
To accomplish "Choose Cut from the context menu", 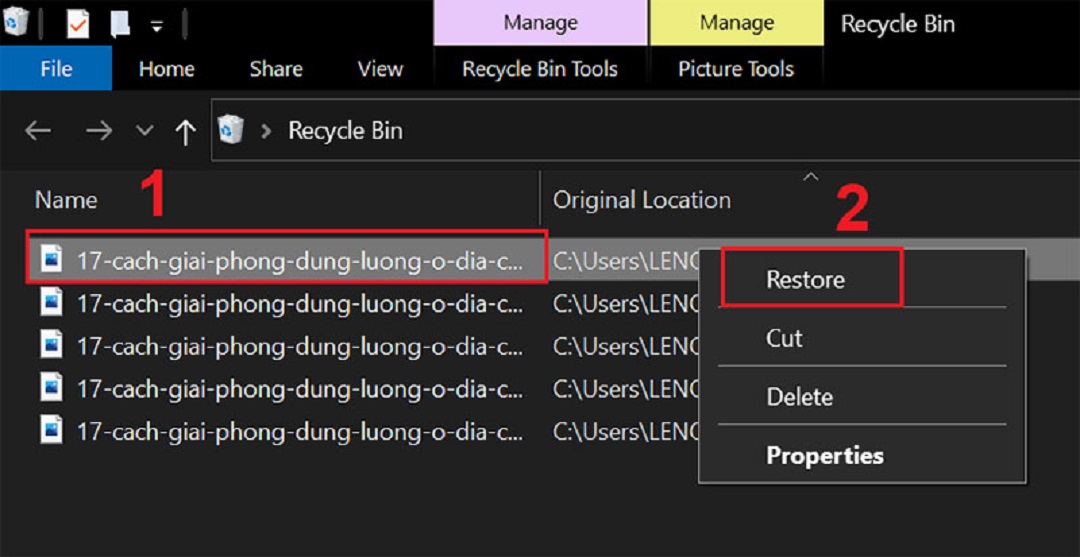I will (x=862, y=337).
